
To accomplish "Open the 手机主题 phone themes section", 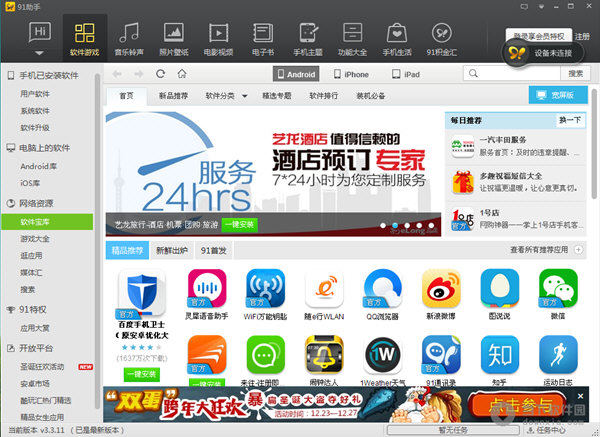I will point(308,39).
